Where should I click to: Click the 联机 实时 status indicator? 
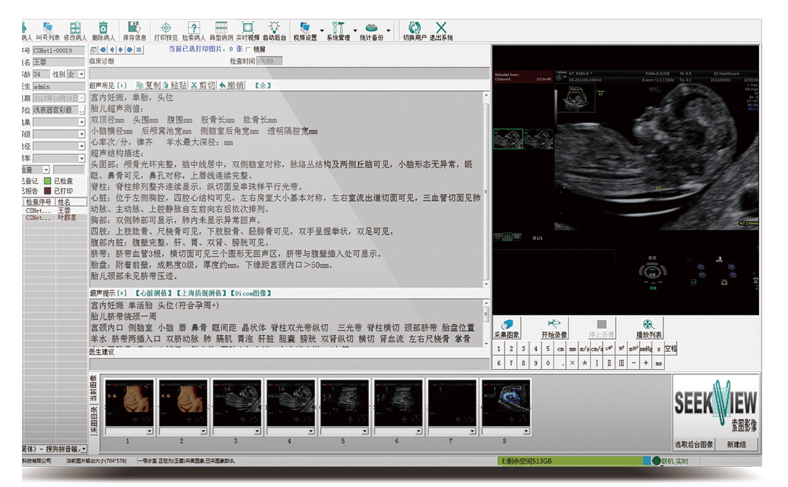pos(670,461)
